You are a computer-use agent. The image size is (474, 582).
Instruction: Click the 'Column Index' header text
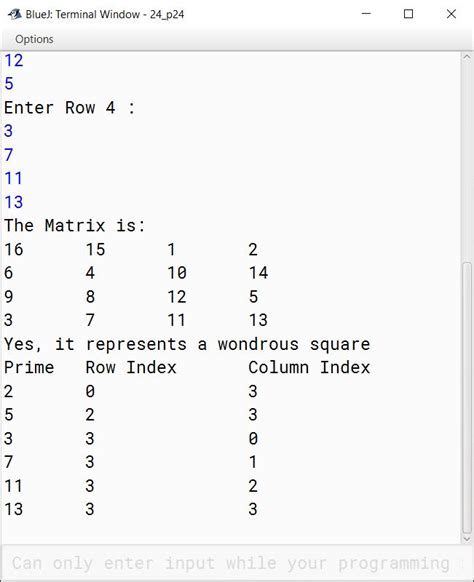coord(309,367)
